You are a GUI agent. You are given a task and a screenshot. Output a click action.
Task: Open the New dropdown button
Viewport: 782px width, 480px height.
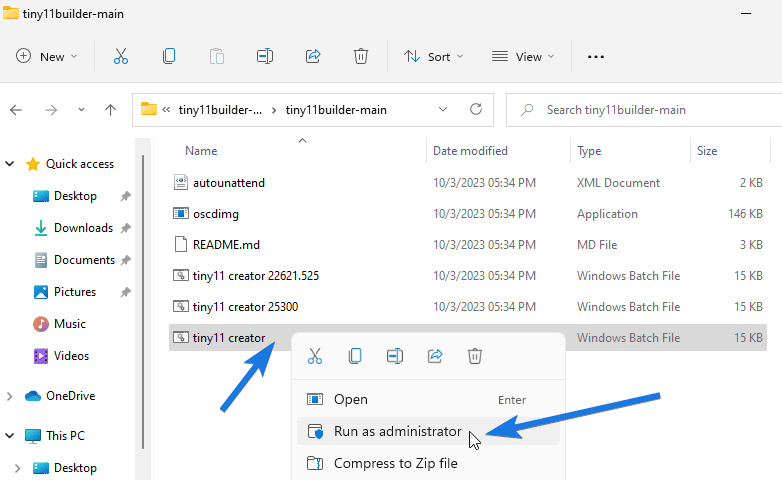pyautogui.click(x=46, y=56)
